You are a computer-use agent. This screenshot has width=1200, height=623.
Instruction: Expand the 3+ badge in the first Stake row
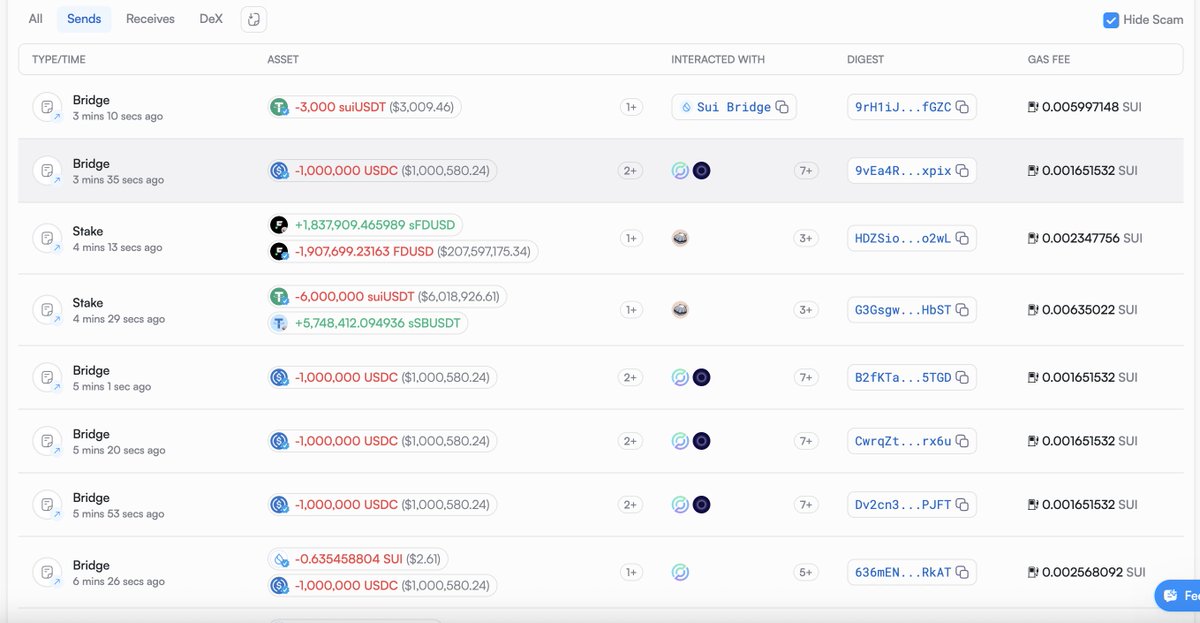(806, 238)
